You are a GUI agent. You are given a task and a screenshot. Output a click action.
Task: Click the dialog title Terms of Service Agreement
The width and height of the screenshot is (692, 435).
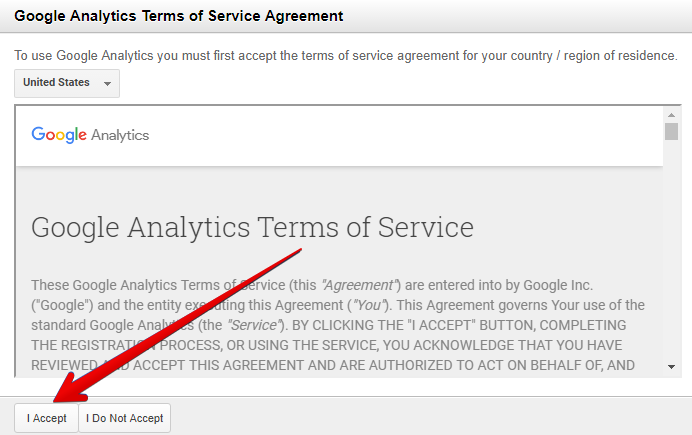pyautogui.click(x=178, y=16)
